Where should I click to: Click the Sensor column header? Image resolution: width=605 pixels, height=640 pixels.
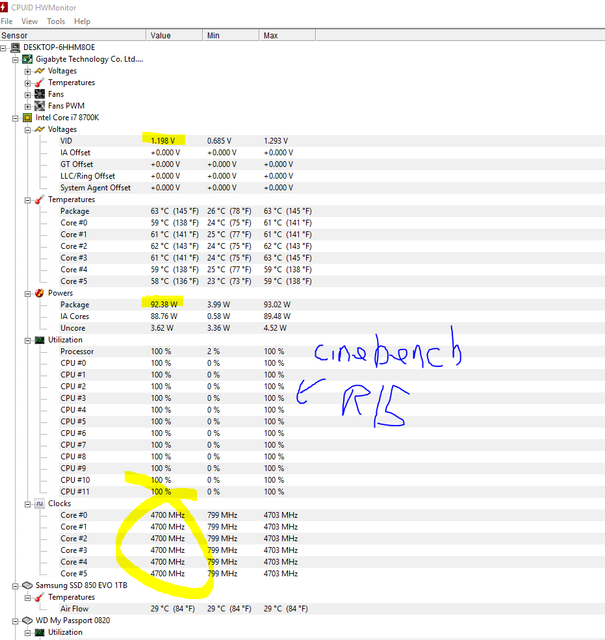click(73, 36)
